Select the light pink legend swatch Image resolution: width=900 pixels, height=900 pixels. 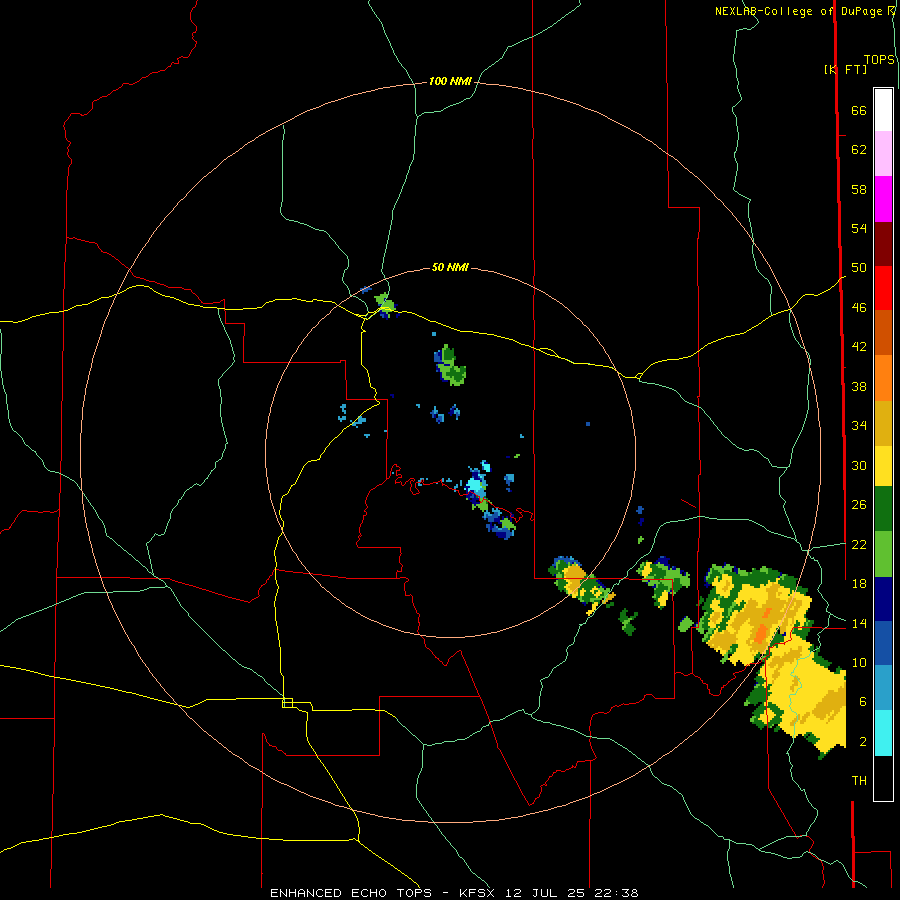[883, 153]
